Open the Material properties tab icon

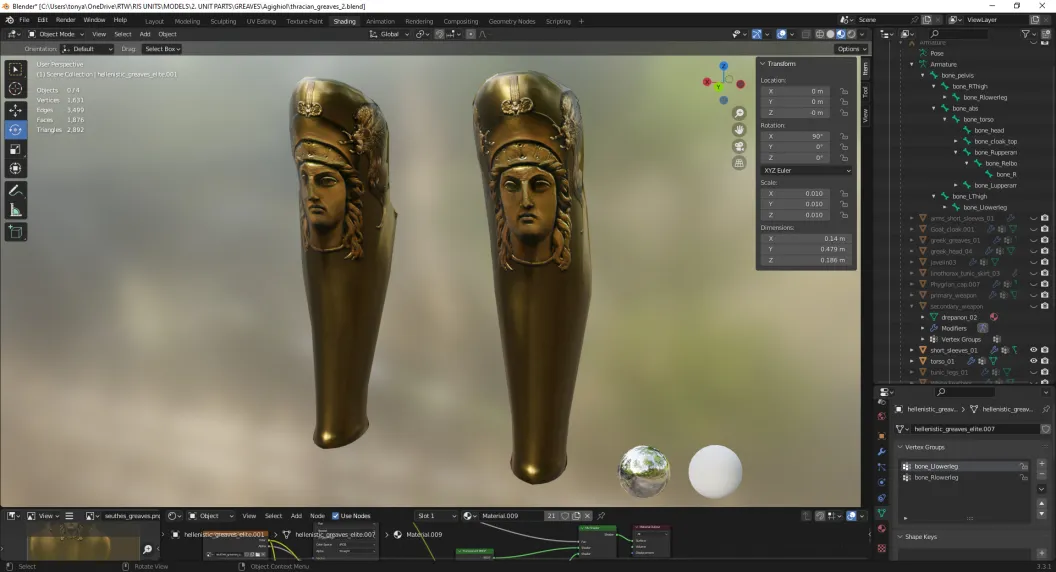pos(882,529)
